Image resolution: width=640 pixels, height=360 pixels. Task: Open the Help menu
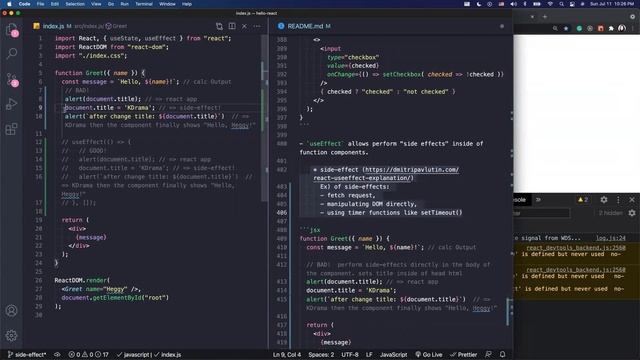pos(187,4)
